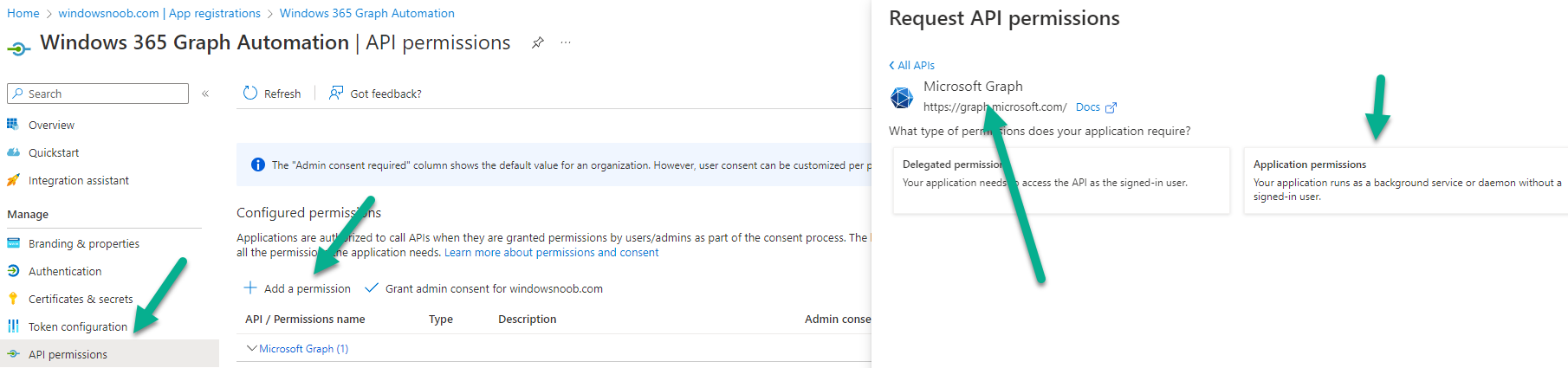Open windowsnoob.com App registrations breadcrumb

point(159,13)
